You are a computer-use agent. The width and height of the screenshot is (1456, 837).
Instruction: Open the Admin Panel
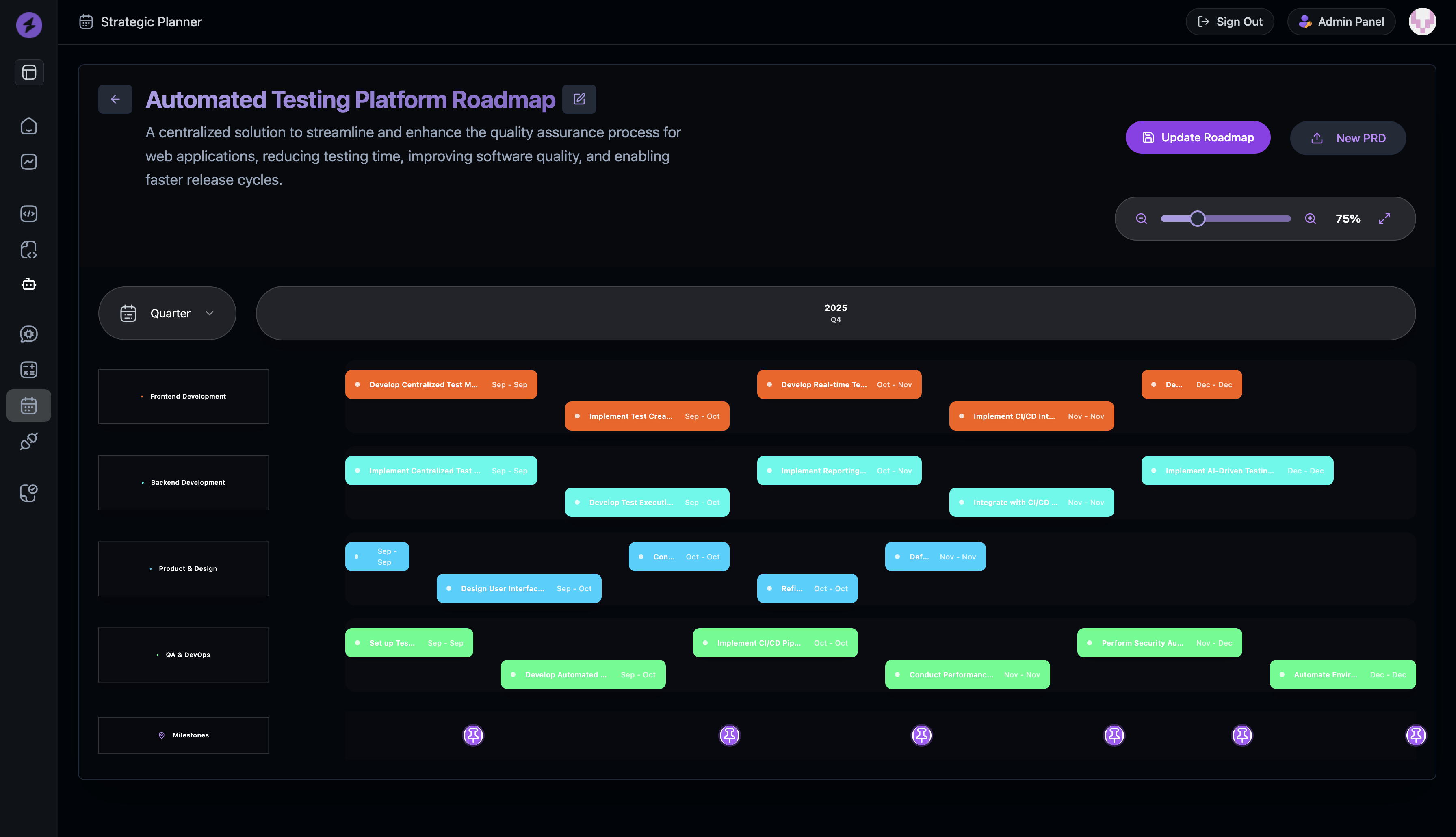tap(1341, 22)
